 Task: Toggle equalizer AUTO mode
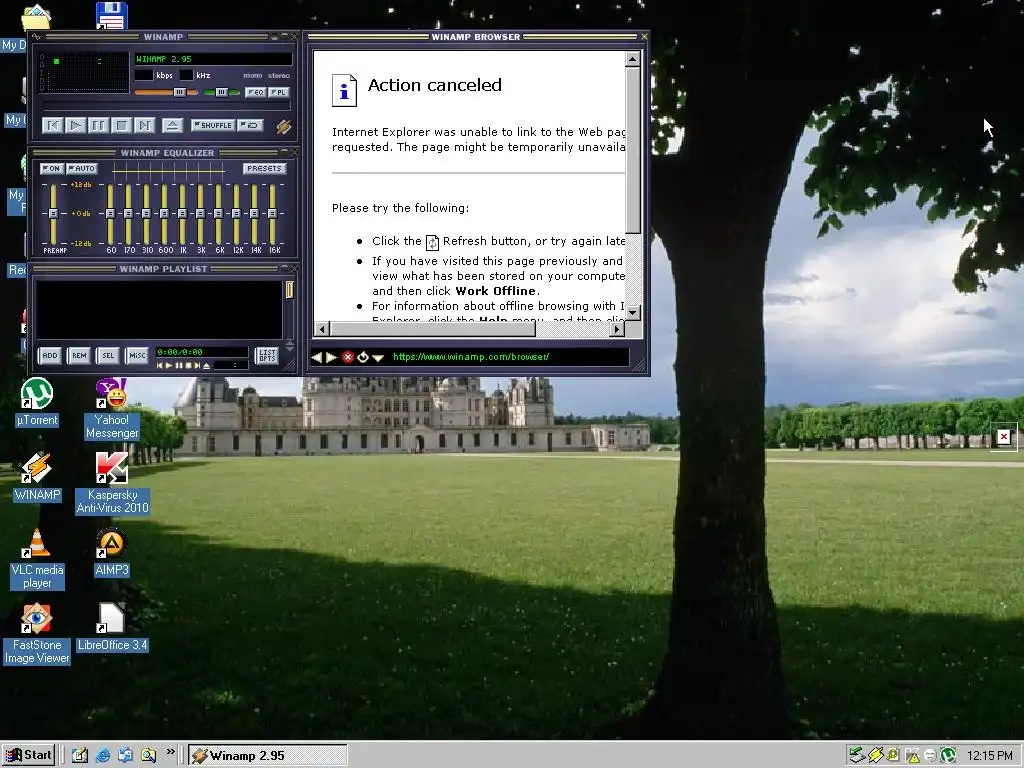click(x=82, y=168)
